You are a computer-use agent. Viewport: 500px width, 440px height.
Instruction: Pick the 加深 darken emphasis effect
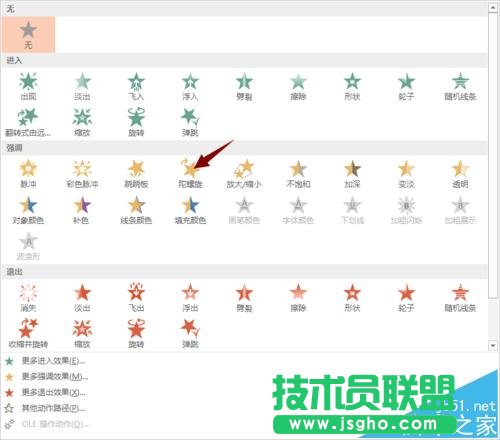pyautogui.click(x=352, y=174)
